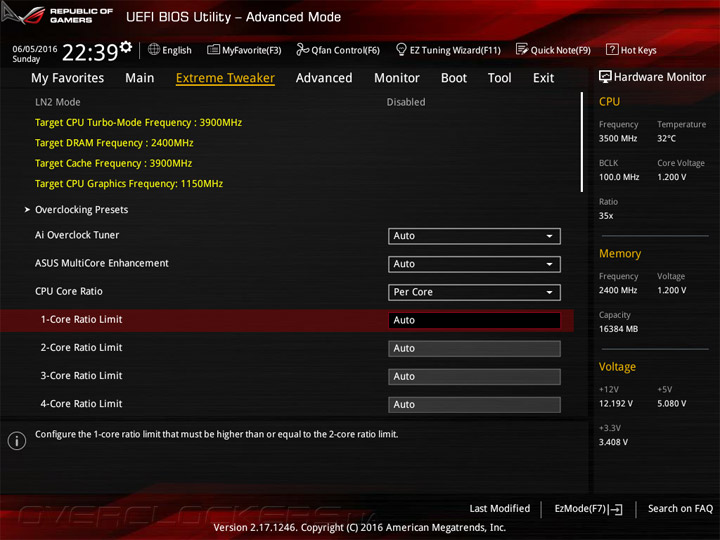Open the CPU Core Ratio dropdown
Screen dimensions: 720x540
(474, 292)
